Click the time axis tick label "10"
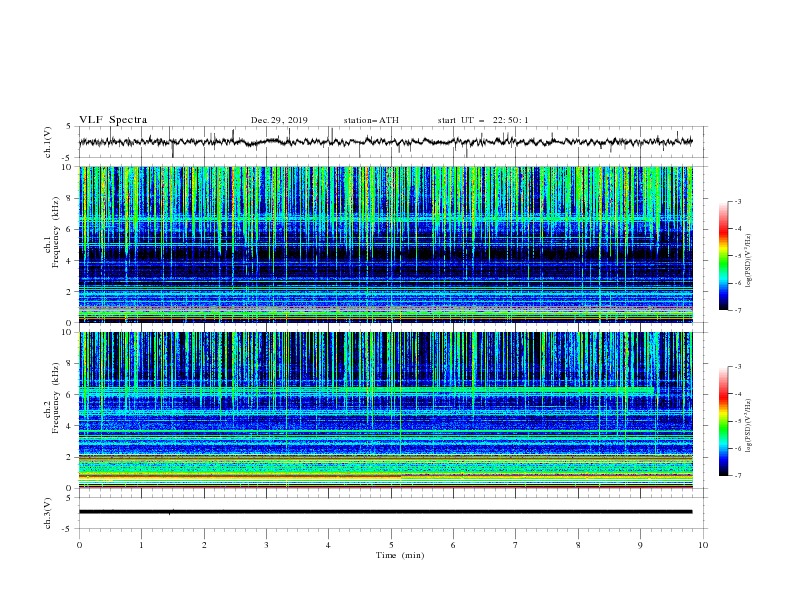This screenshot has width=792, height=612. 703,545
